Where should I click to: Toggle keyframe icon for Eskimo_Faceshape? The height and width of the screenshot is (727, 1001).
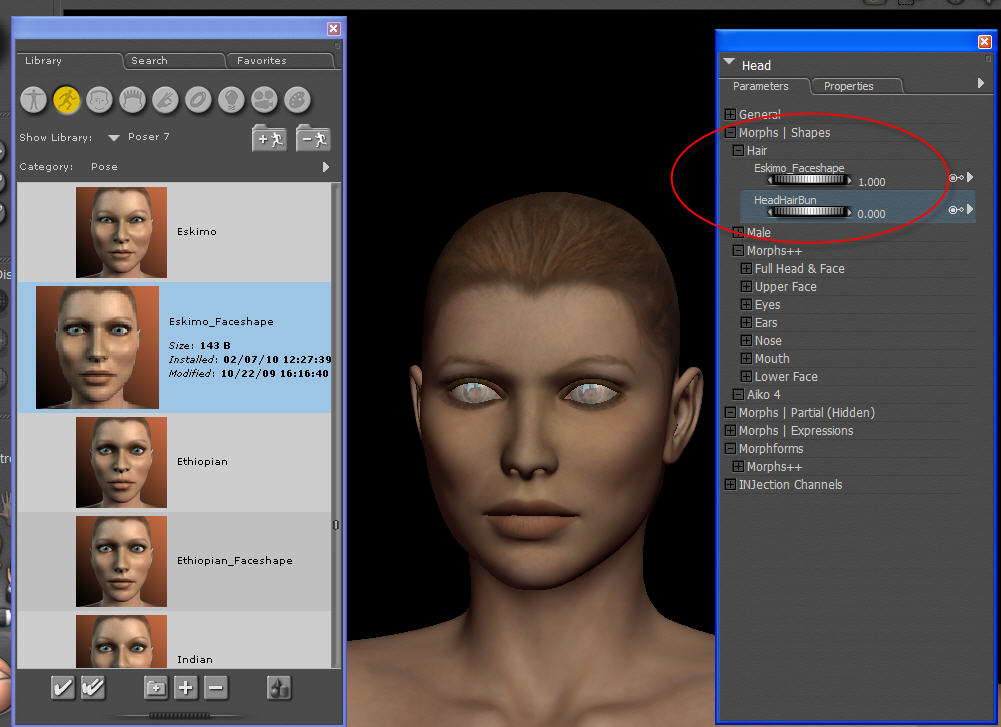pyautogui.click(x=955, y=178)
